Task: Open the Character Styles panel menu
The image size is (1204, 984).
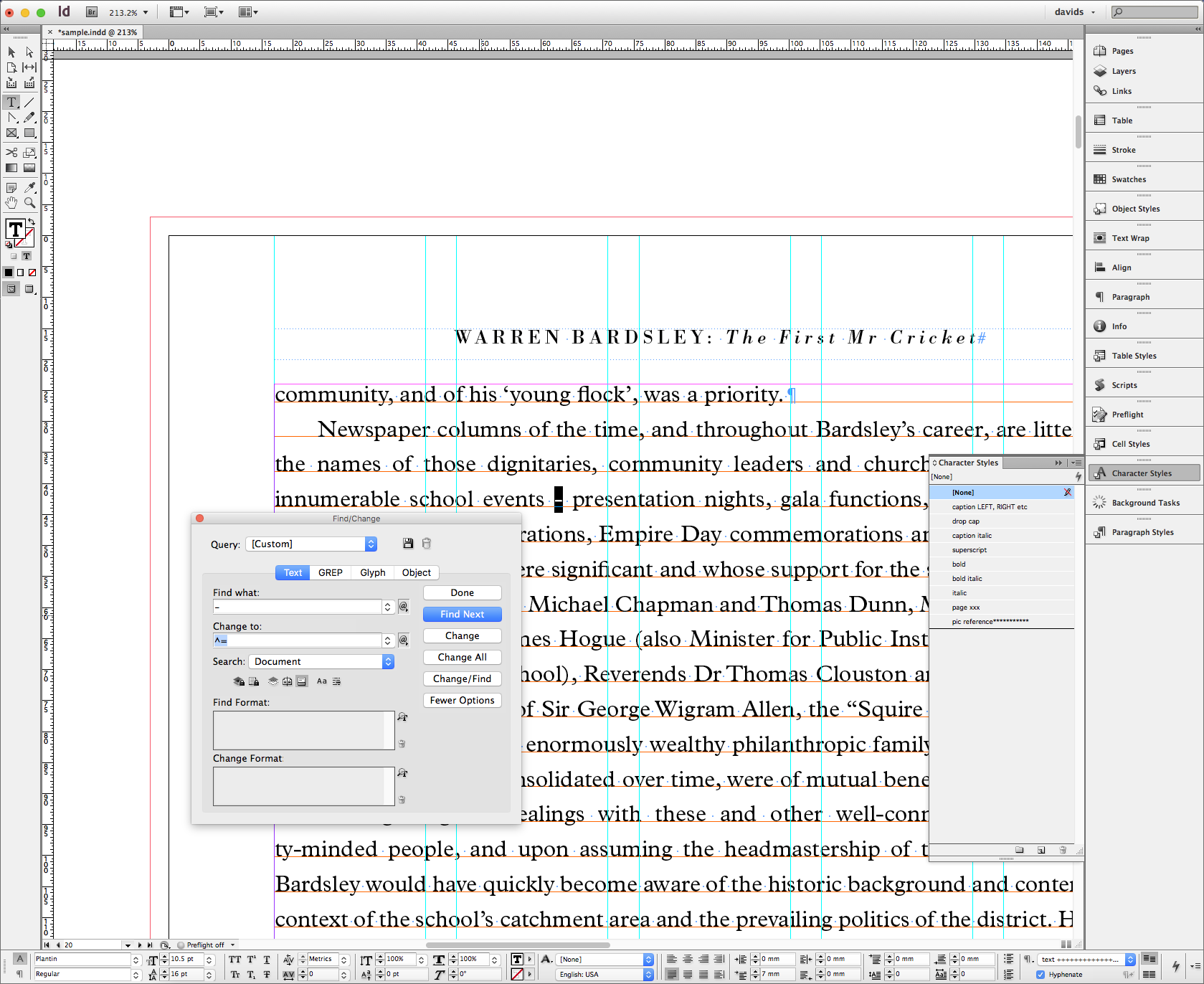Action: pyautogui.click(x=1076, y=463)
